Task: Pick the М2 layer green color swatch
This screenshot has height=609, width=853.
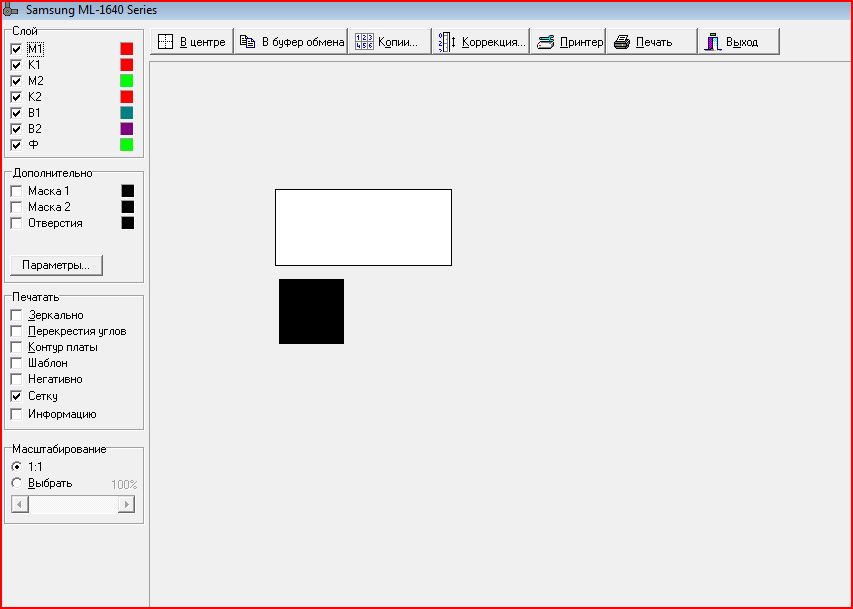Action: point(127,81)
